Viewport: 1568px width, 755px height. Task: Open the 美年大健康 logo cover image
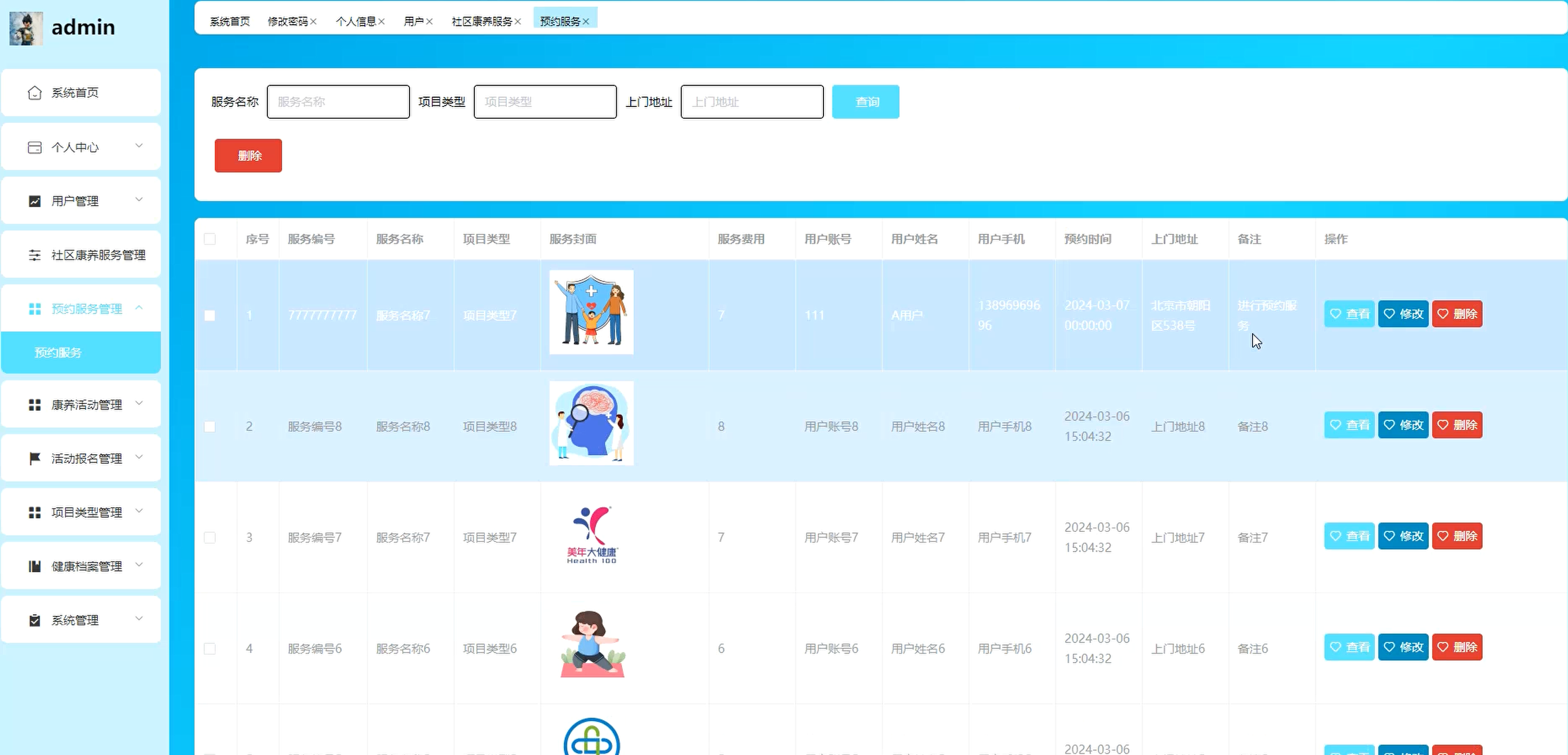point(591,535)
